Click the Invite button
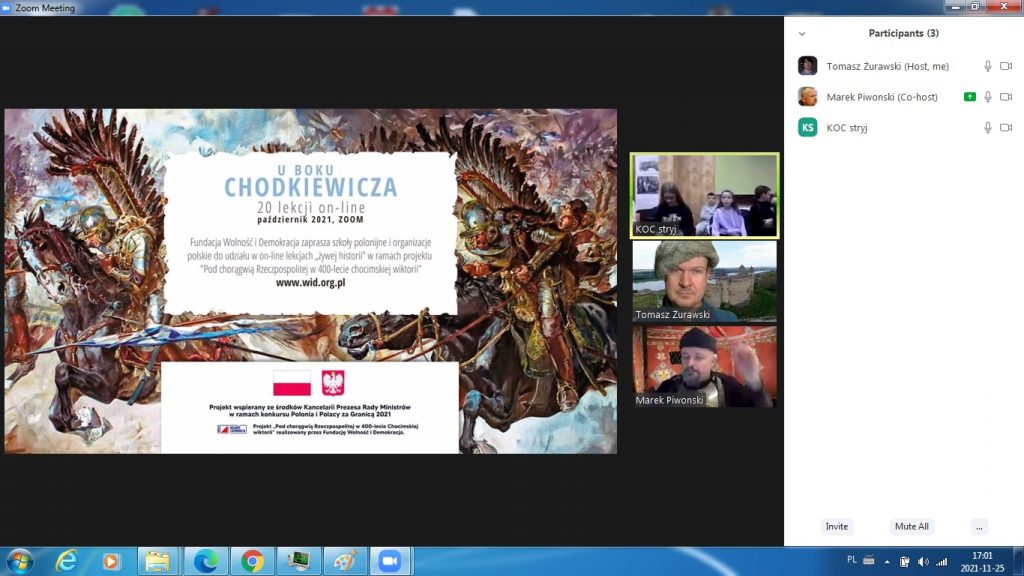1024x576 pixels. [x=837, y=526]
